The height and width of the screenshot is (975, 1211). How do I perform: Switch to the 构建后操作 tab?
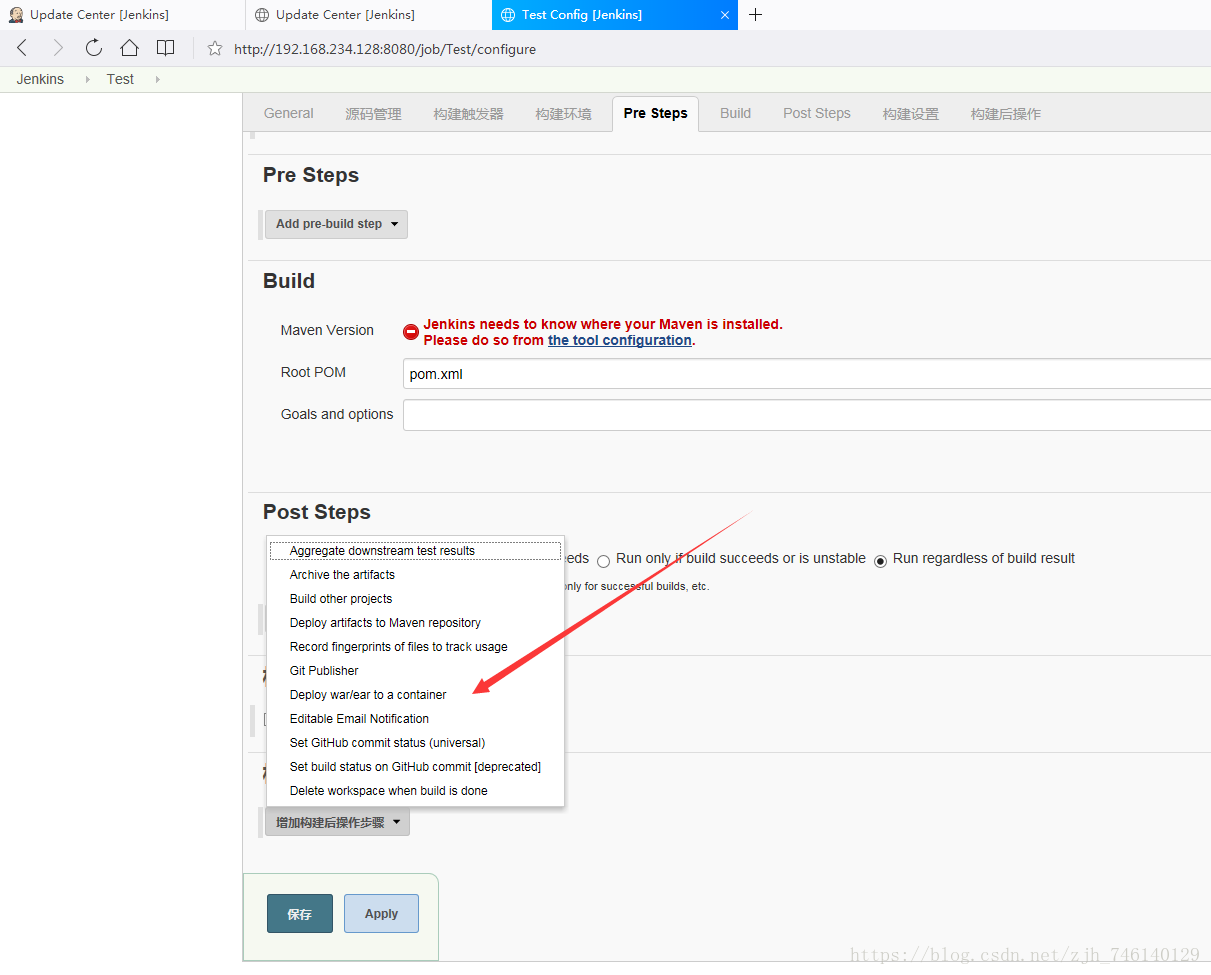tap(1005, 114)
